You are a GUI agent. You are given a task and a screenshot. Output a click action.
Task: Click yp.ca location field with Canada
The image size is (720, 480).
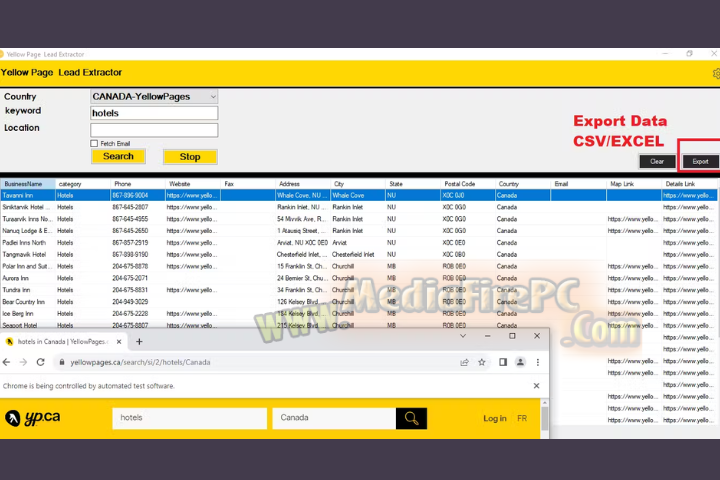point(334,418)
